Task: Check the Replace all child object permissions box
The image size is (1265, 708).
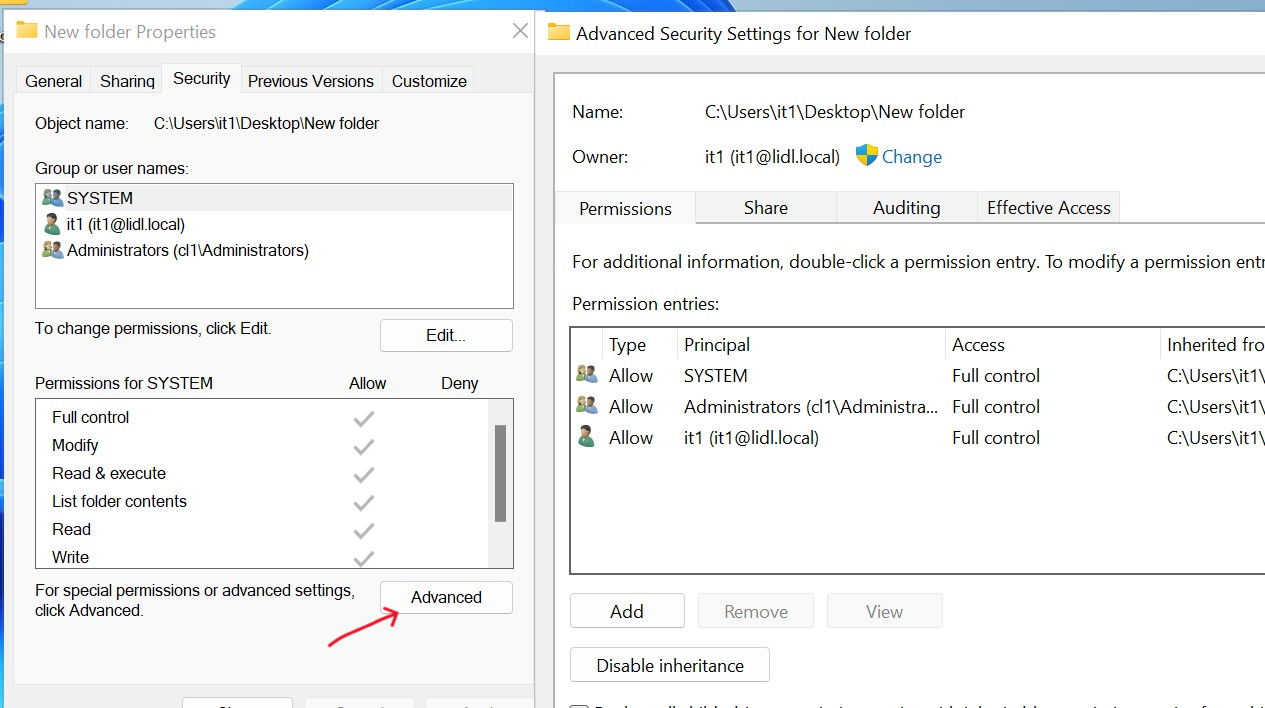Action: pyautogui.click(x=578, y=705)
